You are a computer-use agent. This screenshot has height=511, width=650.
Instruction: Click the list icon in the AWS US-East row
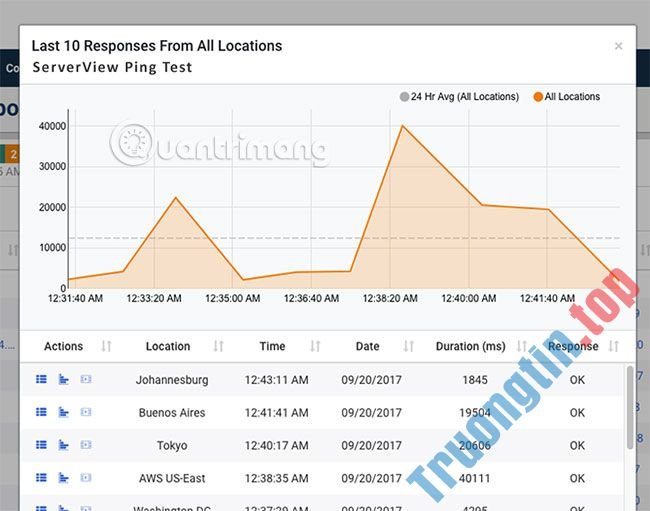[x=41, y=478]
